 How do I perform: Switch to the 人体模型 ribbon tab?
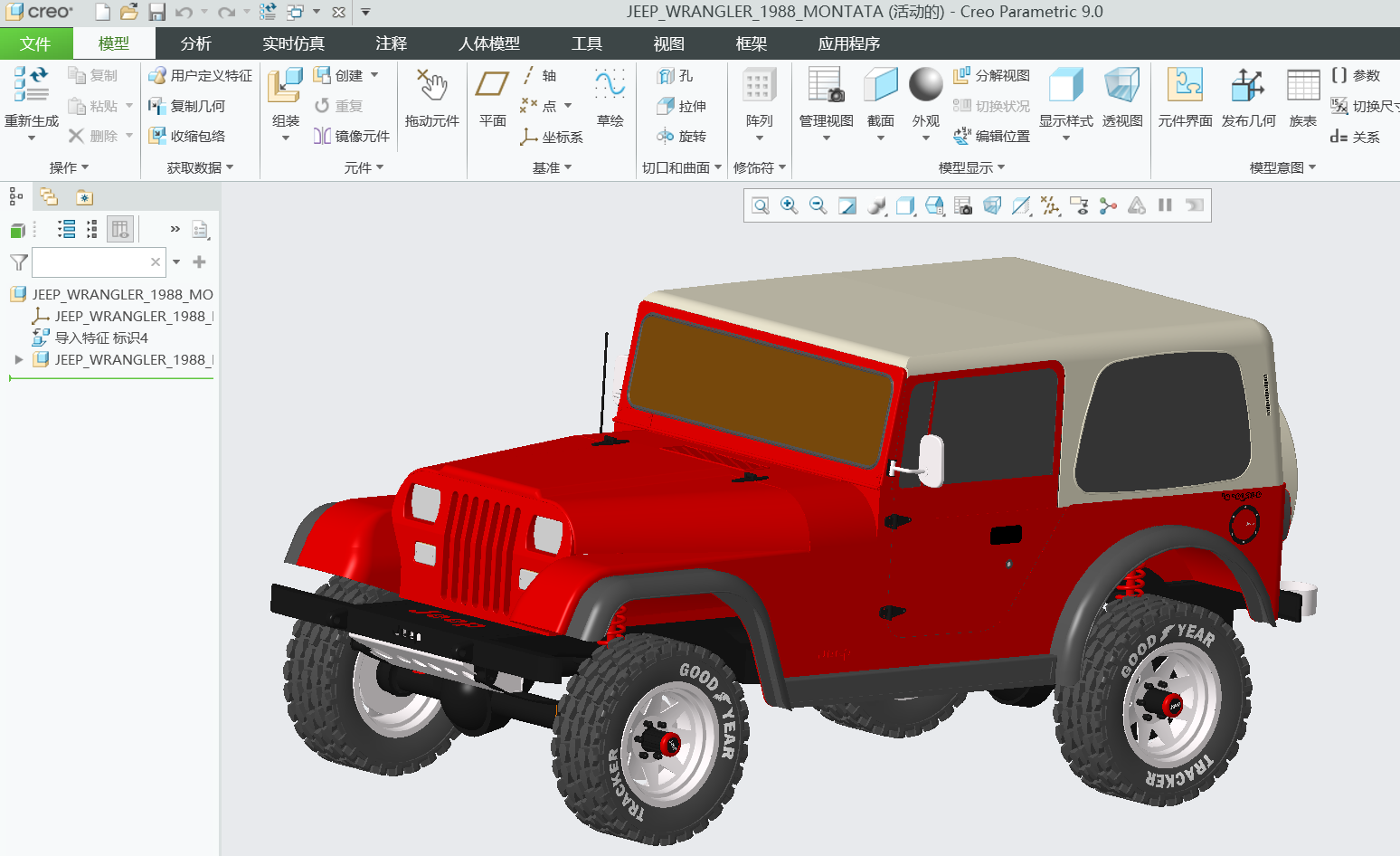488,43
